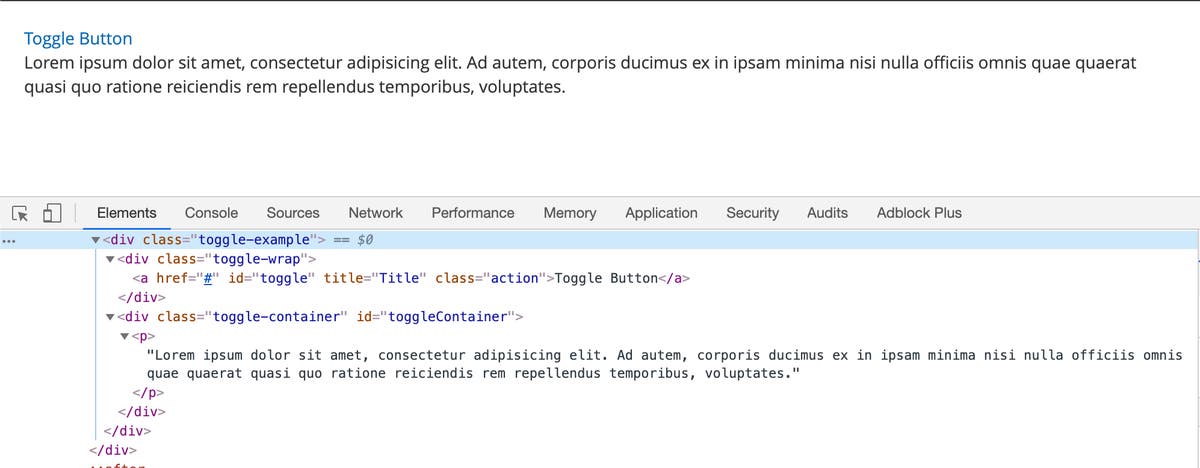
Task: Open the Application tab
Action: [x=661, y=213]
